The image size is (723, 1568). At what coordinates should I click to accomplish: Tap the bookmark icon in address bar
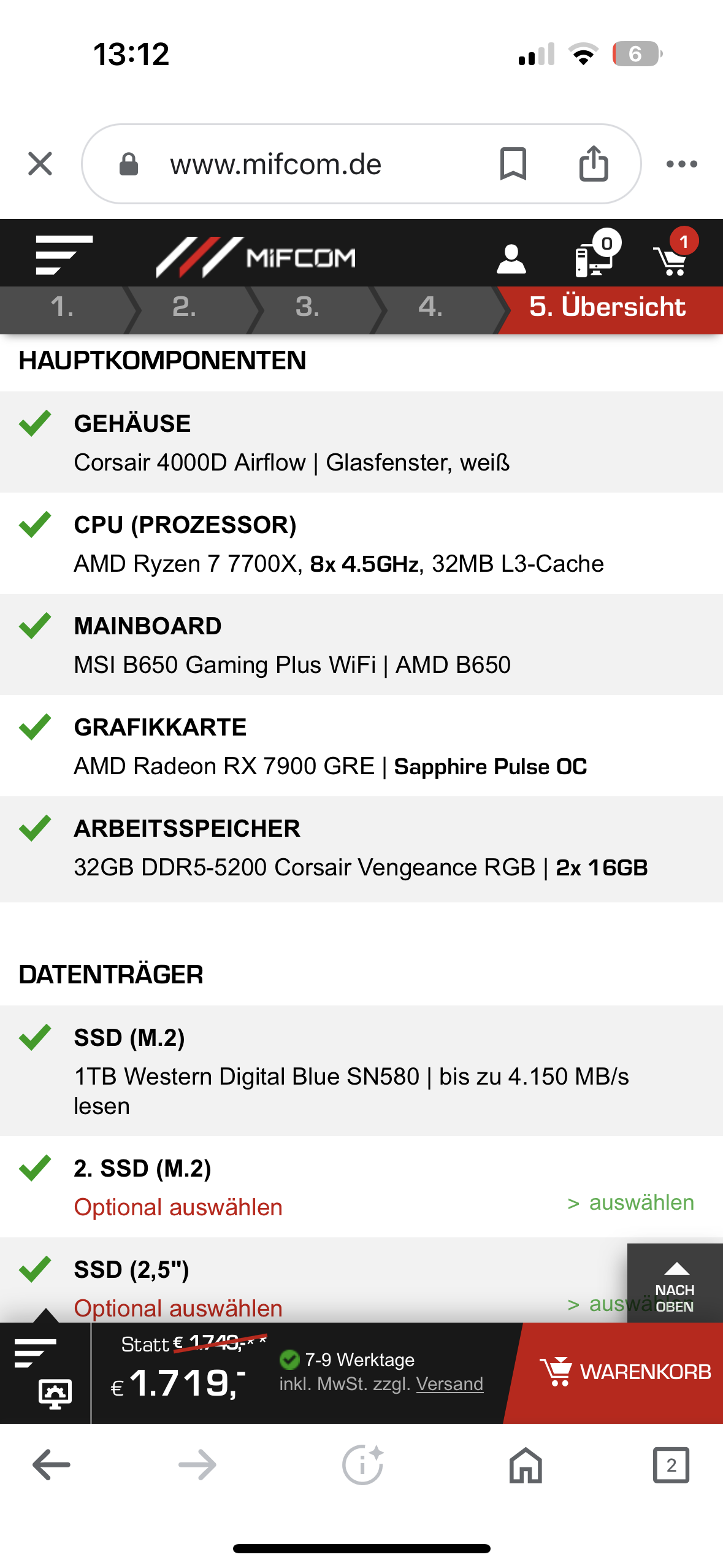(513, 164)
